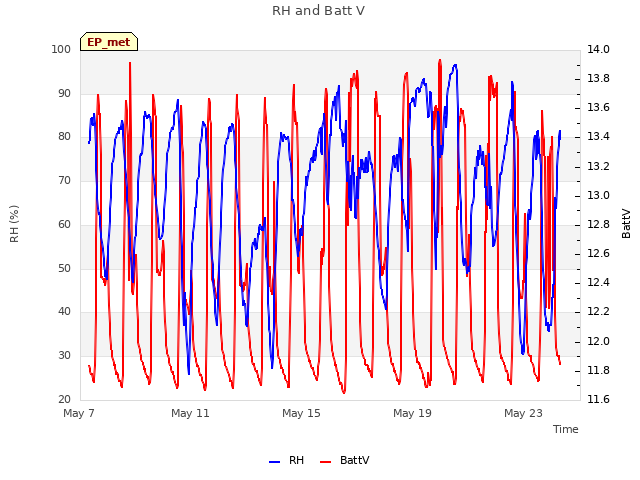Click the 13.8 tick on BattV axis
640x480 pixels.
pyautogui.click(x=598, y=78)
